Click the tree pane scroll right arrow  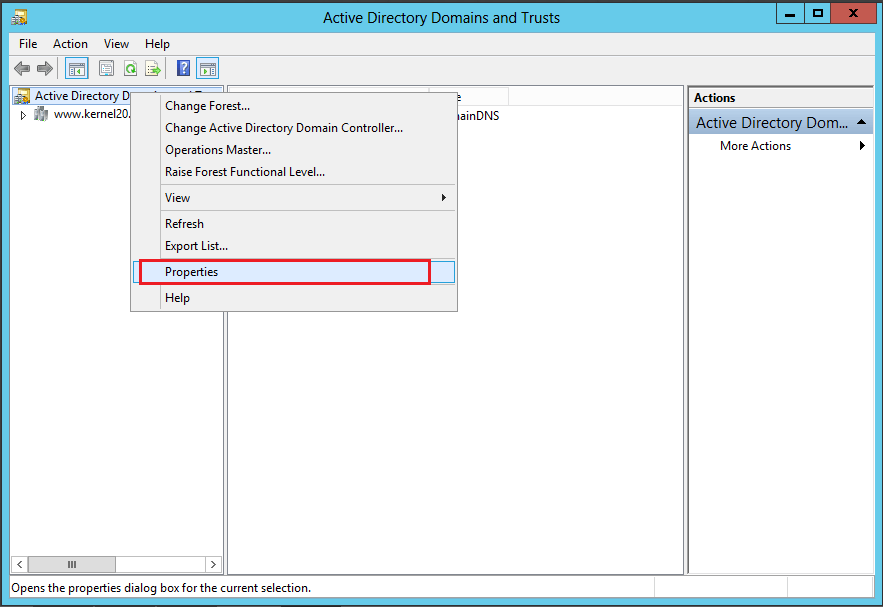pos(213,564)
